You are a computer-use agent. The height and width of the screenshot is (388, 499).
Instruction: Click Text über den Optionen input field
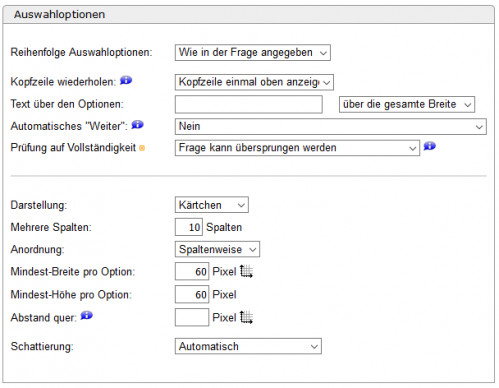pyautogui.click(x=249, y=104)
